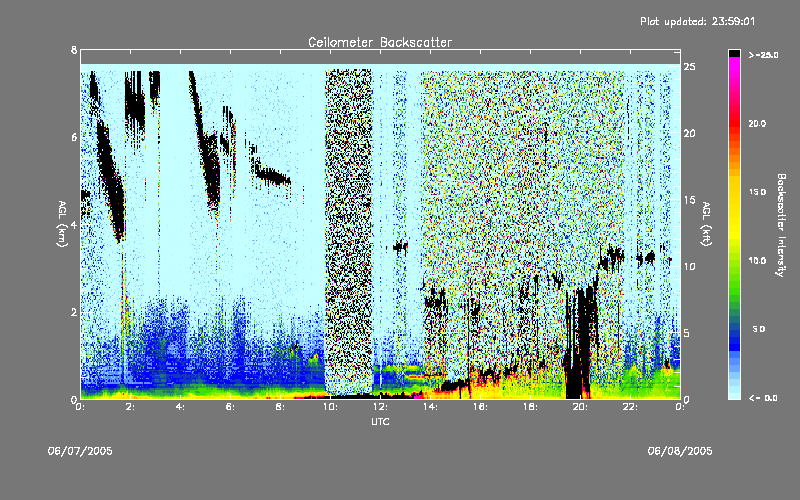This screenshot has width=800, height=500.
Task: Click the '25' tick on right kft axis
Action: pyautogui.click(x=689, y=67)
